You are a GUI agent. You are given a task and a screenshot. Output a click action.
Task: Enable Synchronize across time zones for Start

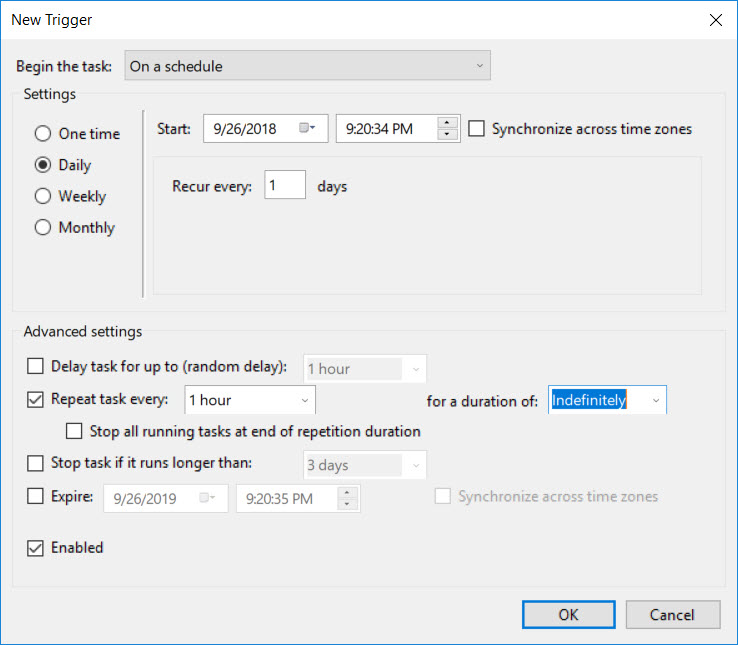pyautogui.click(x=477, y=129)
